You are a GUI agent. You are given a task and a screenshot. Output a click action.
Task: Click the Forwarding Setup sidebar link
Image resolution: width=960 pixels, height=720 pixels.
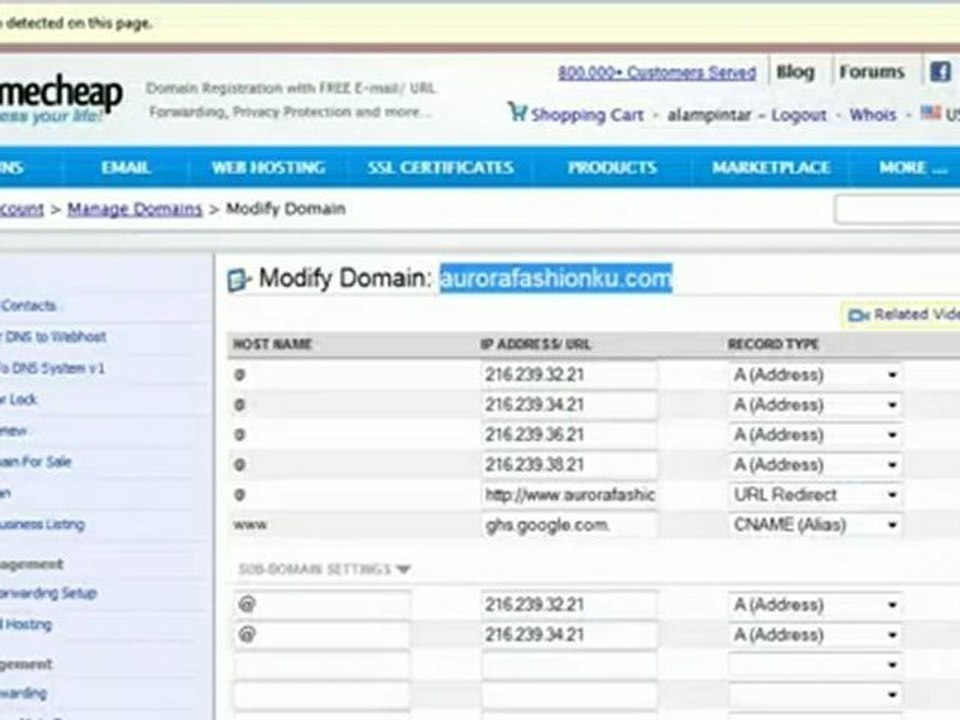[x=48, y=593]
